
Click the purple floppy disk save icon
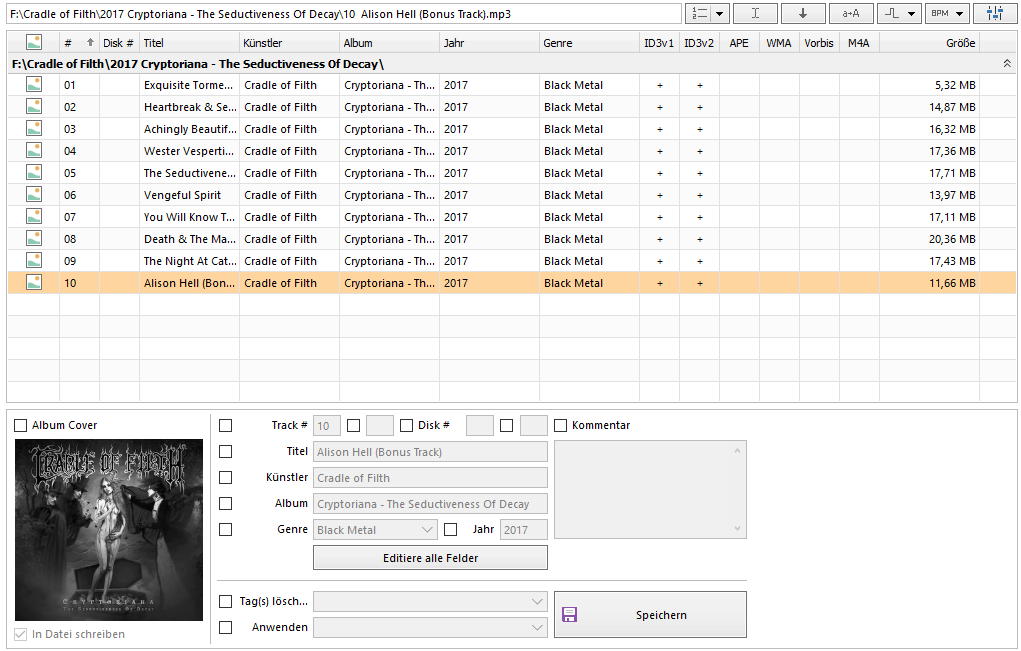569,615
